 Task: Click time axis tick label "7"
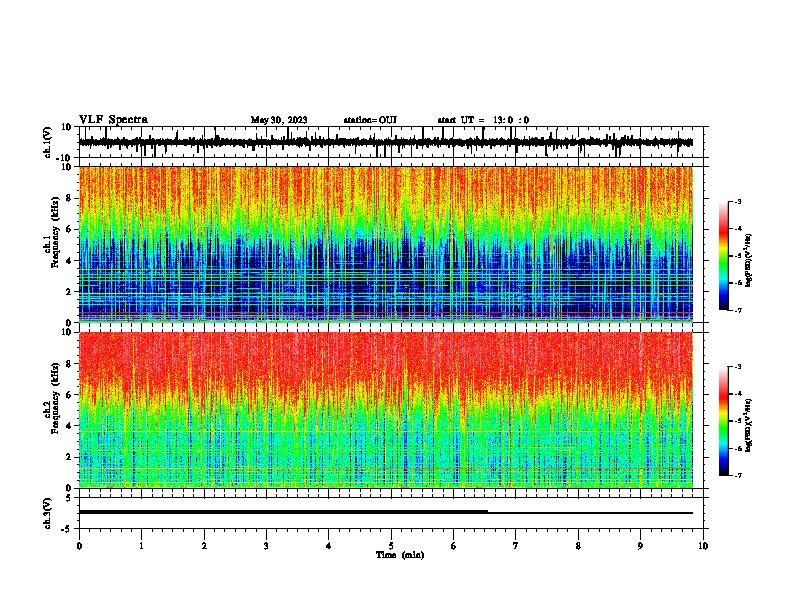[516, 546]
